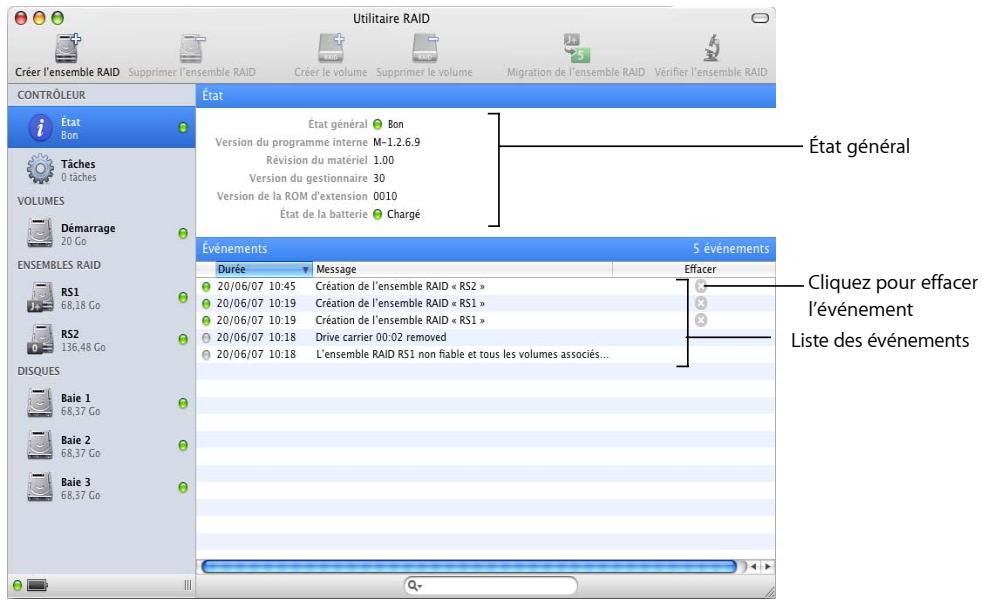Click the Message column header

(462, 269)
